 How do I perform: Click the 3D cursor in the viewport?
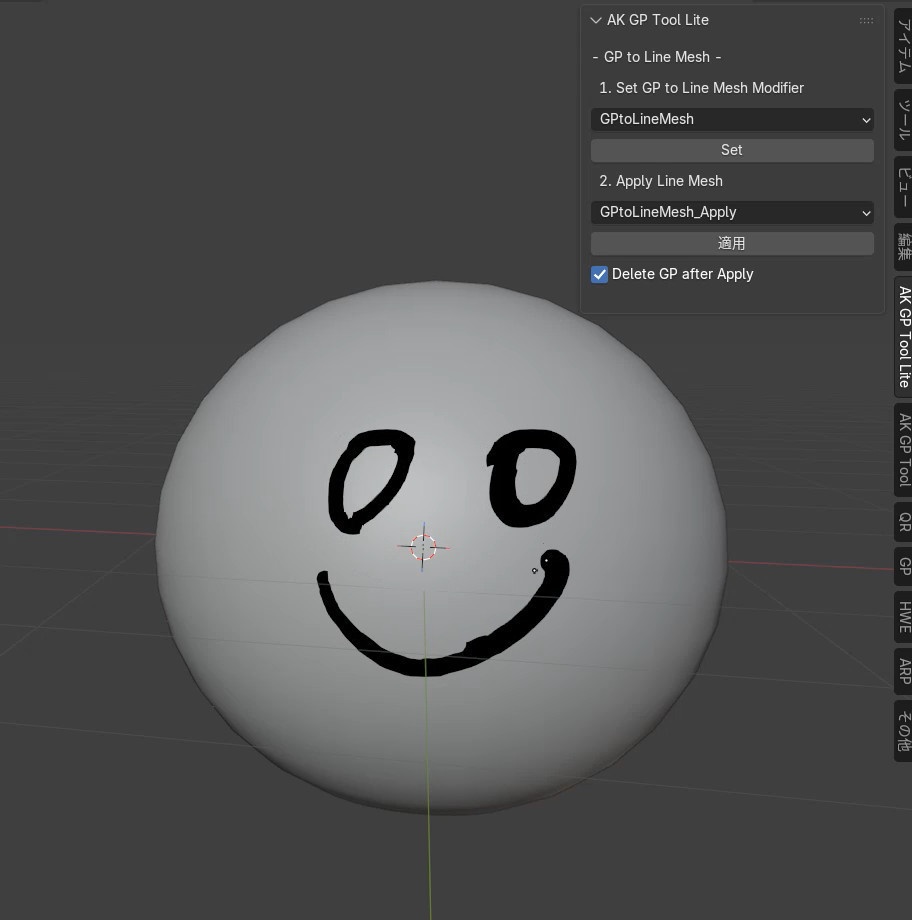(x=423, y=547)
